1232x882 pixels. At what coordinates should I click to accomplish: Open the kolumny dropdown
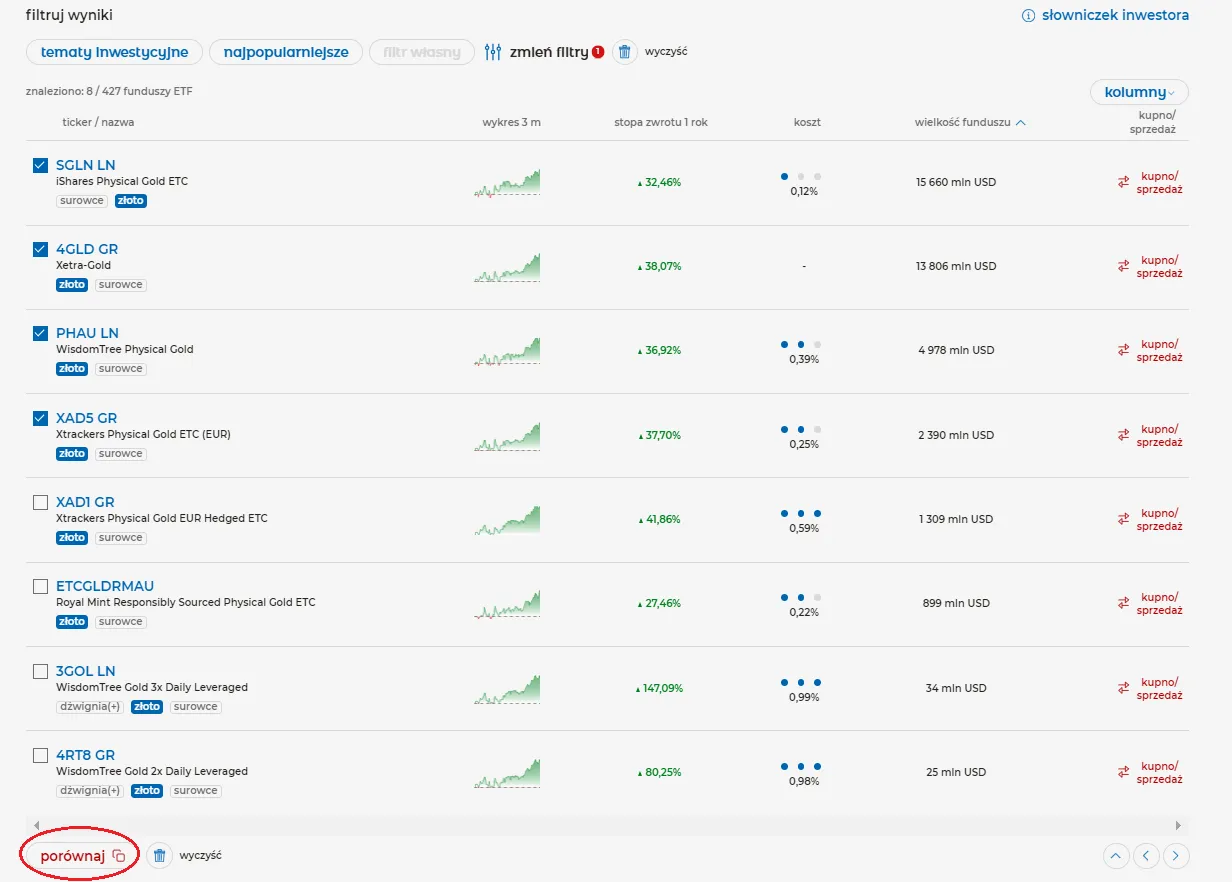click(1139, 92)
